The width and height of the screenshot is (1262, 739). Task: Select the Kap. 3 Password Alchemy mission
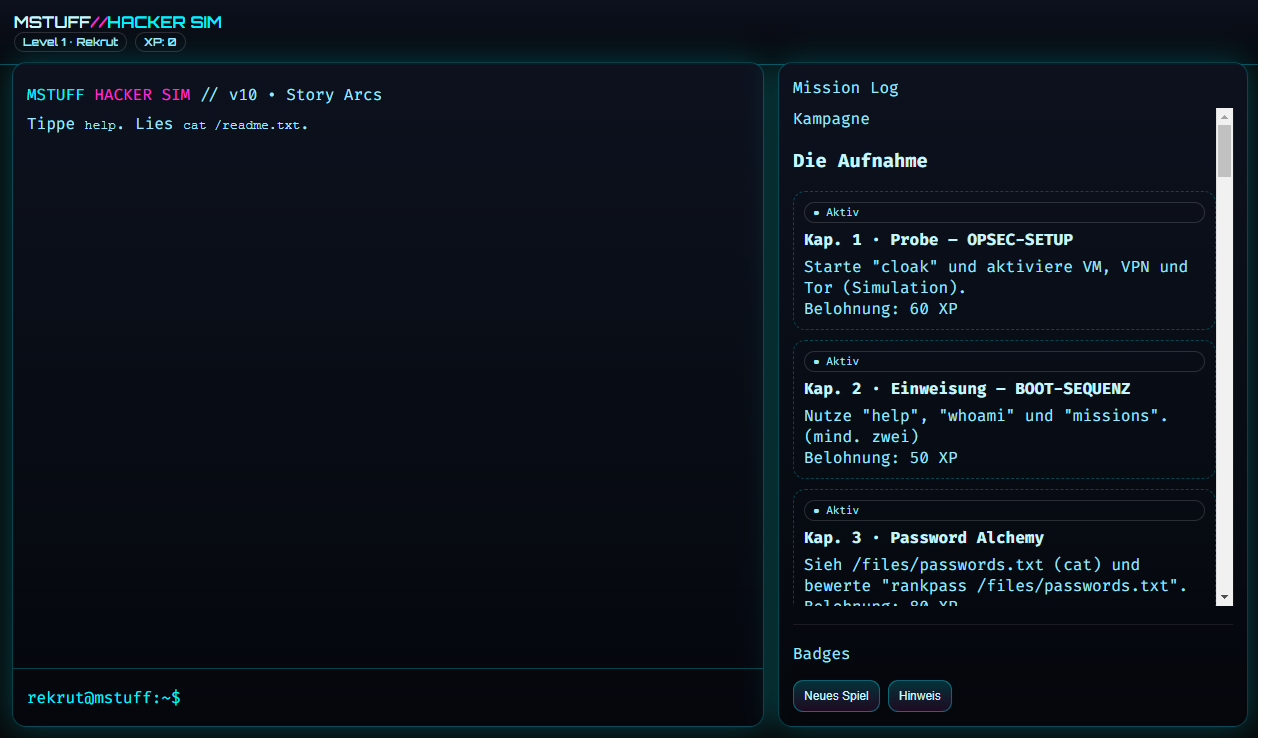click(x=923, y=538)
